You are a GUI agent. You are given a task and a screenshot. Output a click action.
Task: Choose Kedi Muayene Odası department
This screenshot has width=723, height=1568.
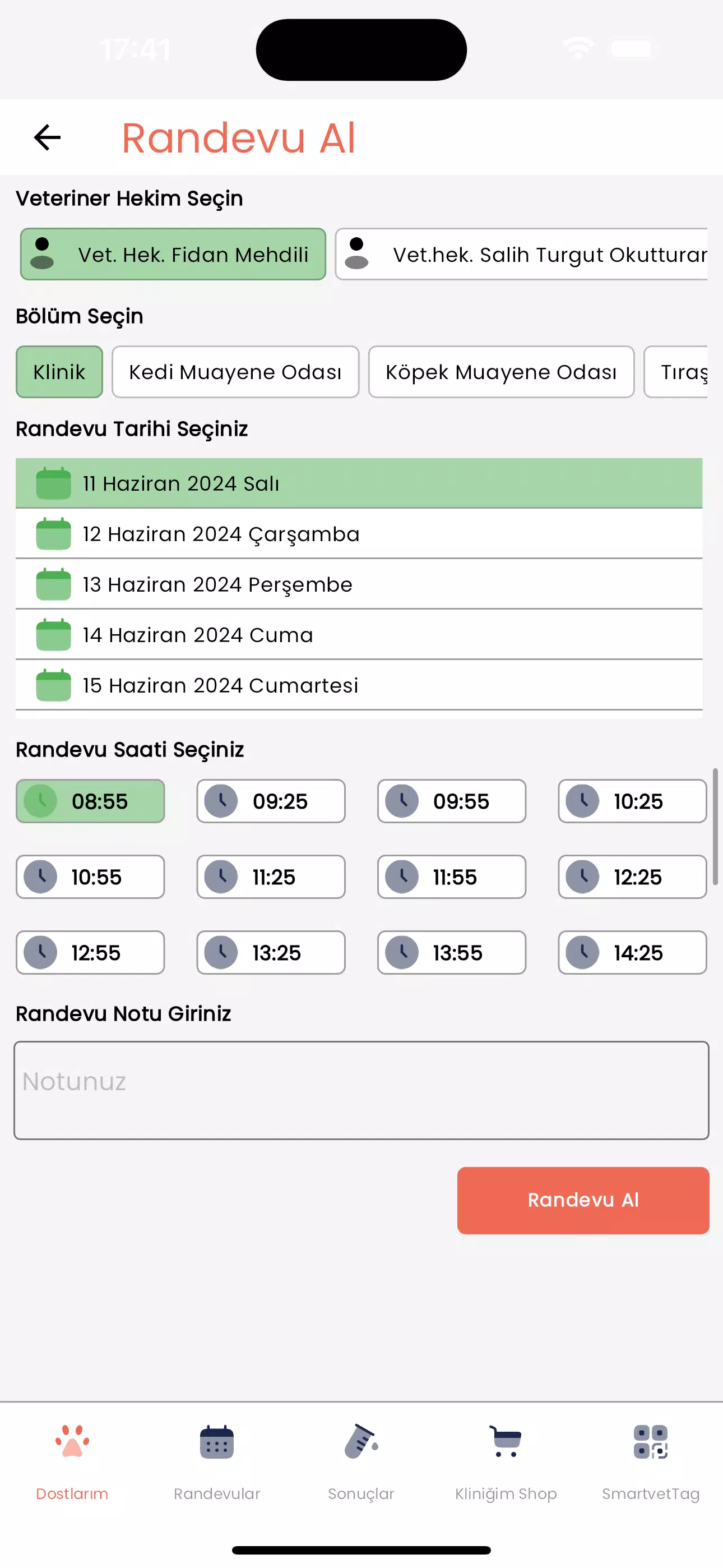pos(235,372)
